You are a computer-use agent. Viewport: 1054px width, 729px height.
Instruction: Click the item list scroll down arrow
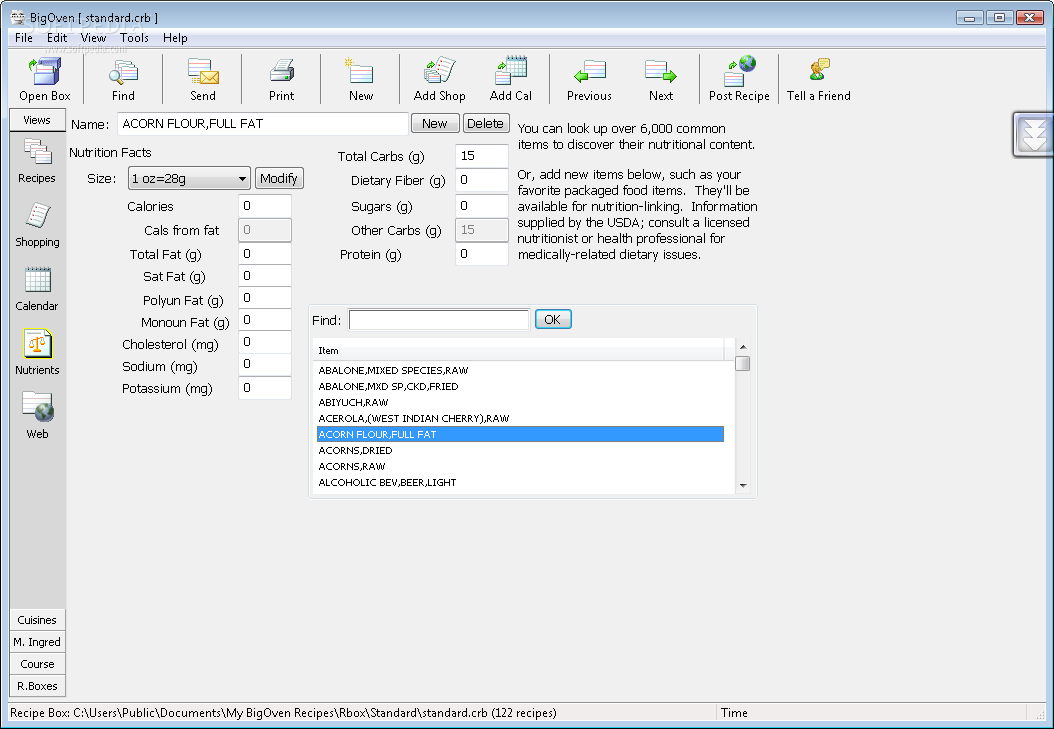click(743, 485)
